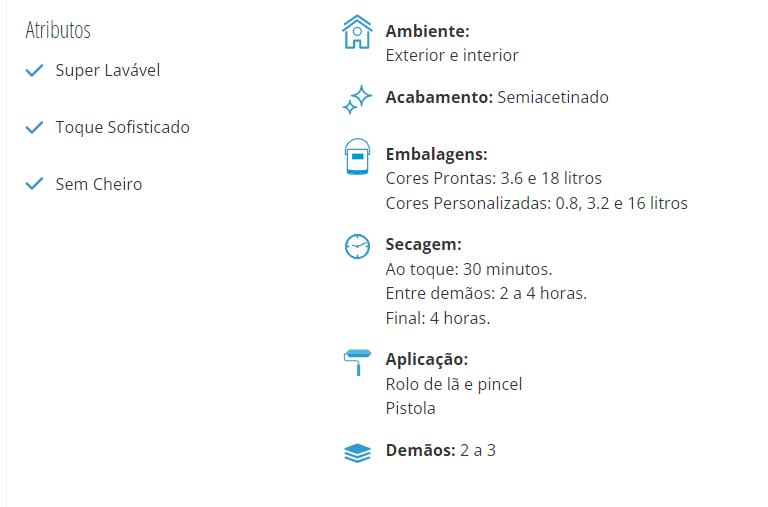Click the checkmark next to Super Lavável
Viewport: 768px width, 507px height.
(x=34, y=71)
